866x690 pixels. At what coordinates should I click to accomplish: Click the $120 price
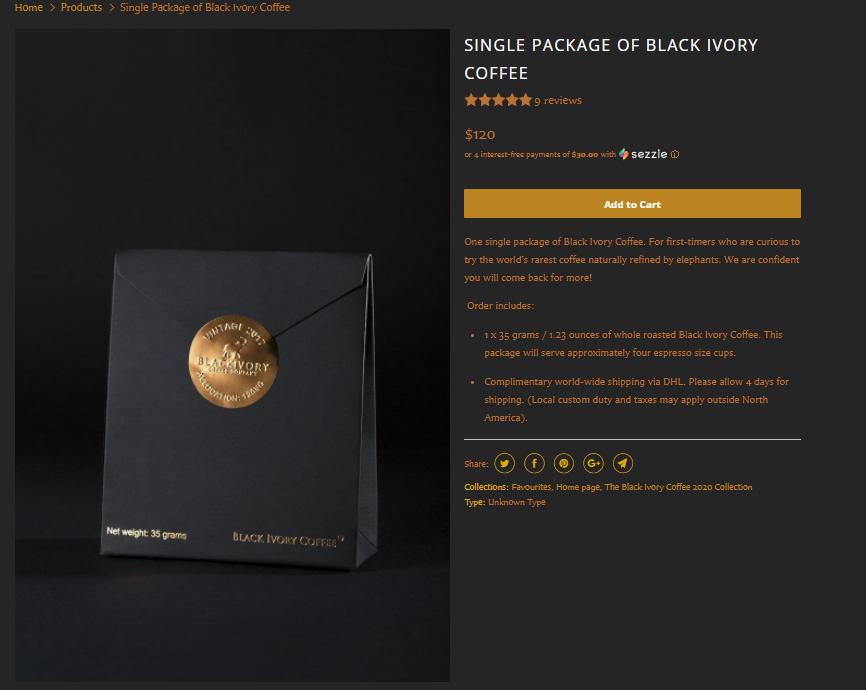(480, 134)
